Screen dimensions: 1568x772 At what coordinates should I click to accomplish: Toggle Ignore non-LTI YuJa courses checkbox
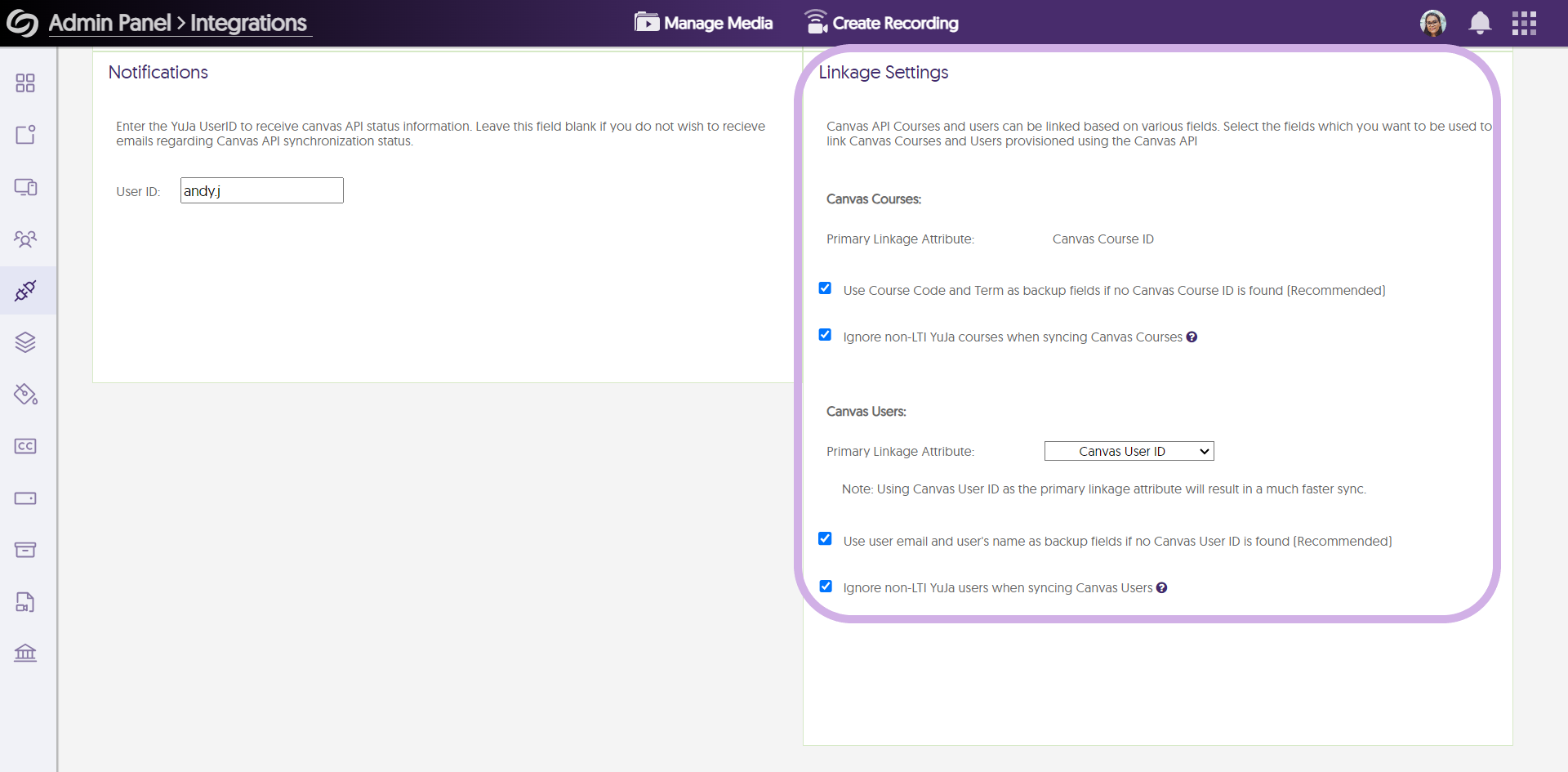825,335
